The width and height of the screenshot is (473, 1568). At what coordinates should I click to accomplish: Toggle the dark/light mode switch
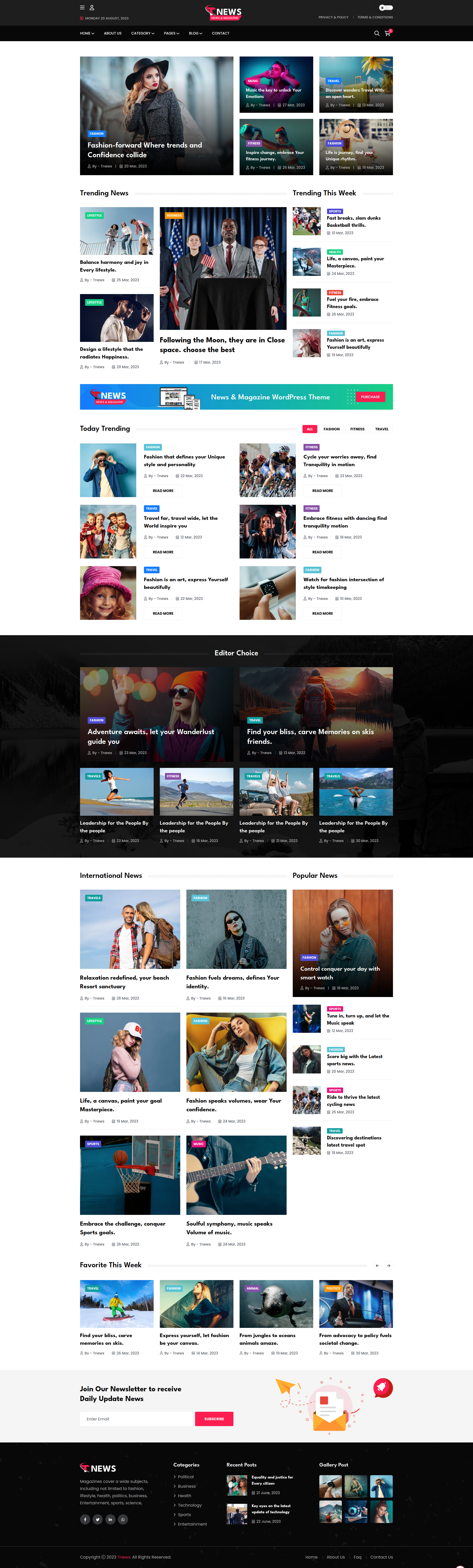(x=386, y=7)
